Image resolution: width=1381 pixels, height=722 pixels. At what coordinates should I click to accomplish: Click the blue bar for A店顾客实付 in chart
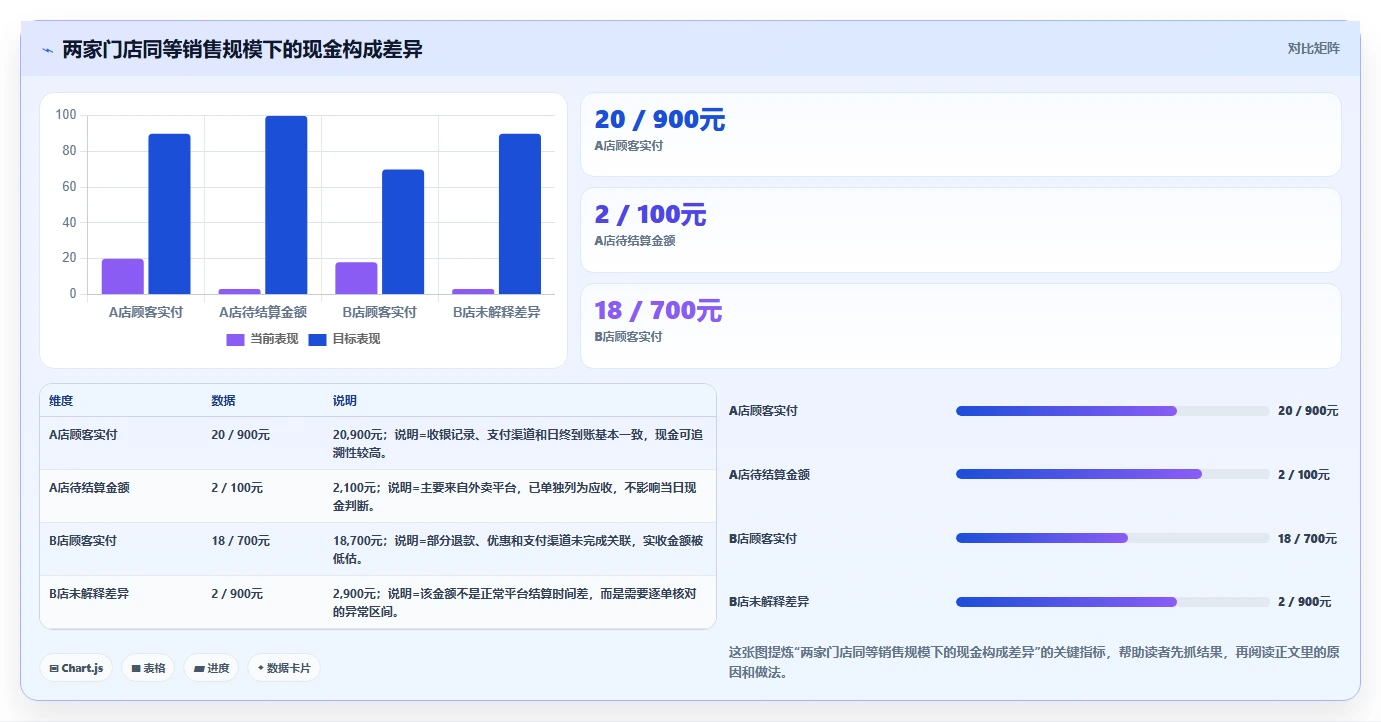[x=169, y=214]
